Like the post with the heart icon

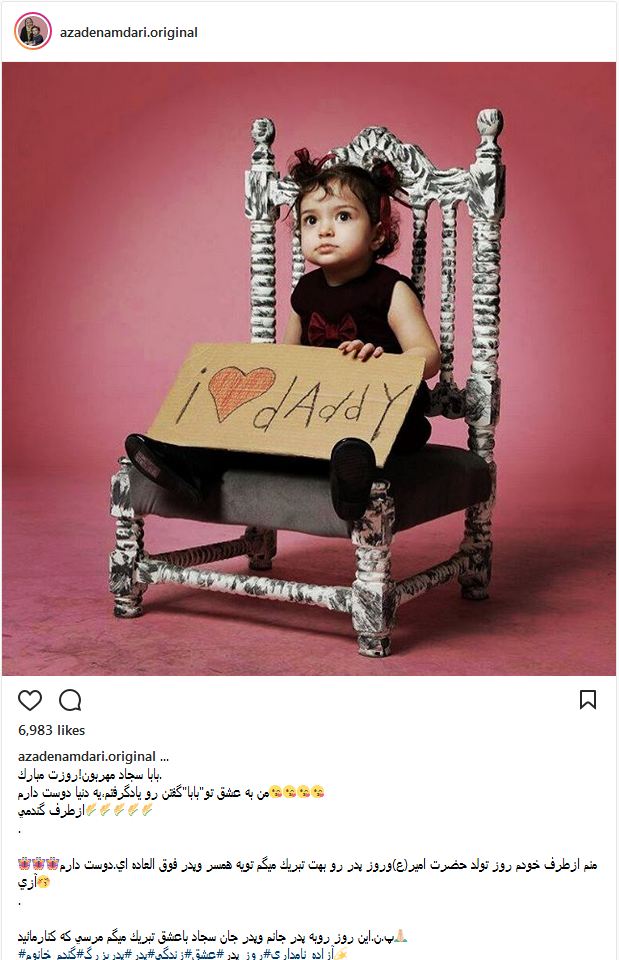(x=29, y=700)
